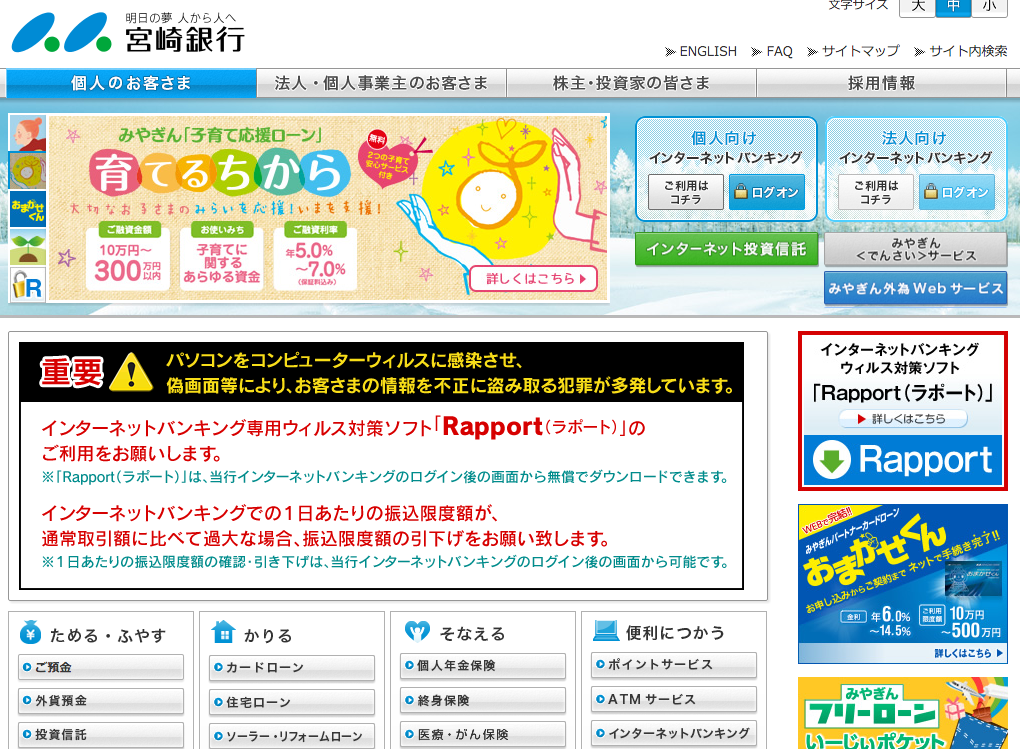This screenshot has height=749, width=1020.
Task: Open the おまかせくん card loan banner
Action: click(x=902, y=584)
